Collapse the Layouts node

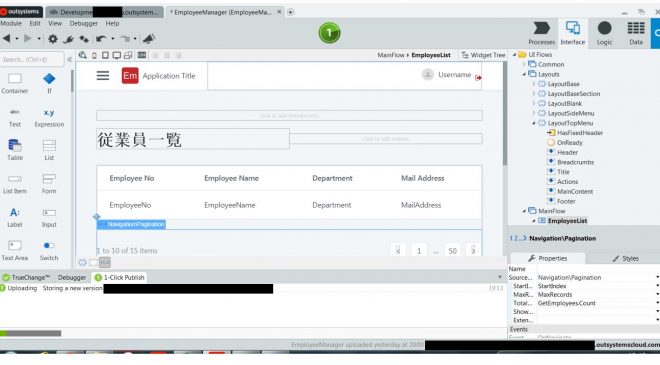pos(524,74)
